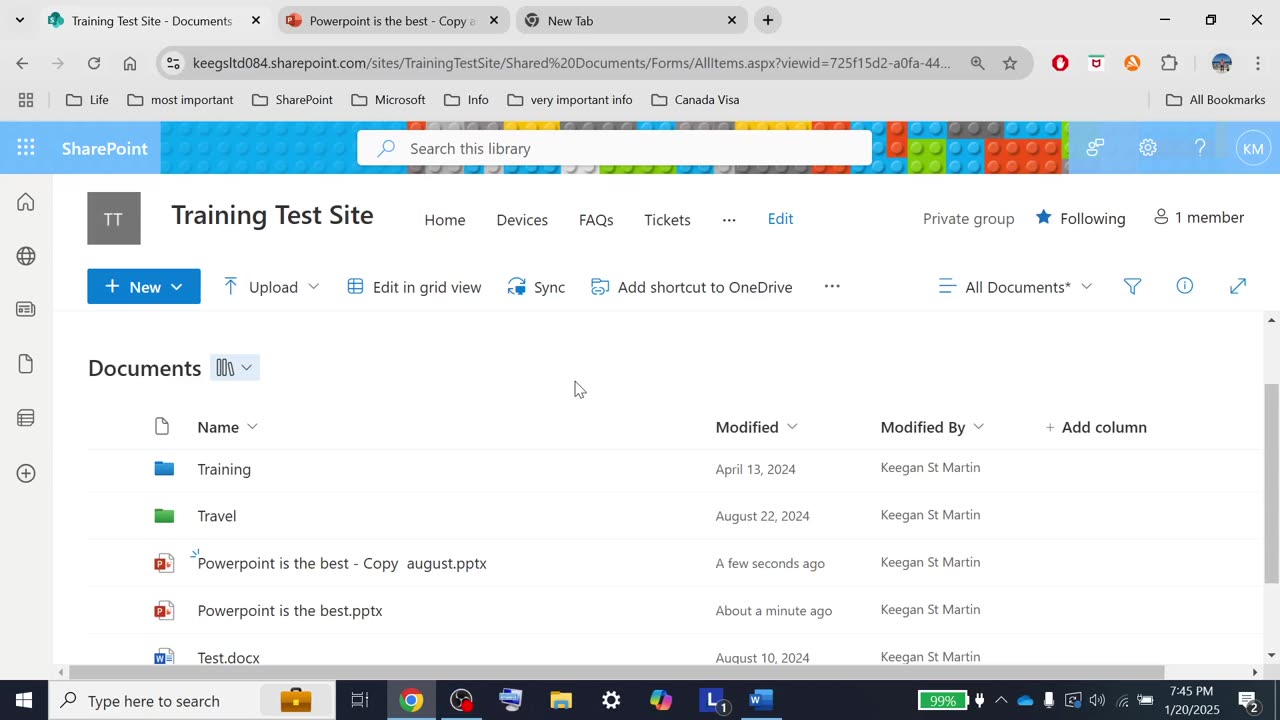This screenshot has height=720, width=1280.
Task: Go to the Devices navigation link
Action: click(522, 219)
